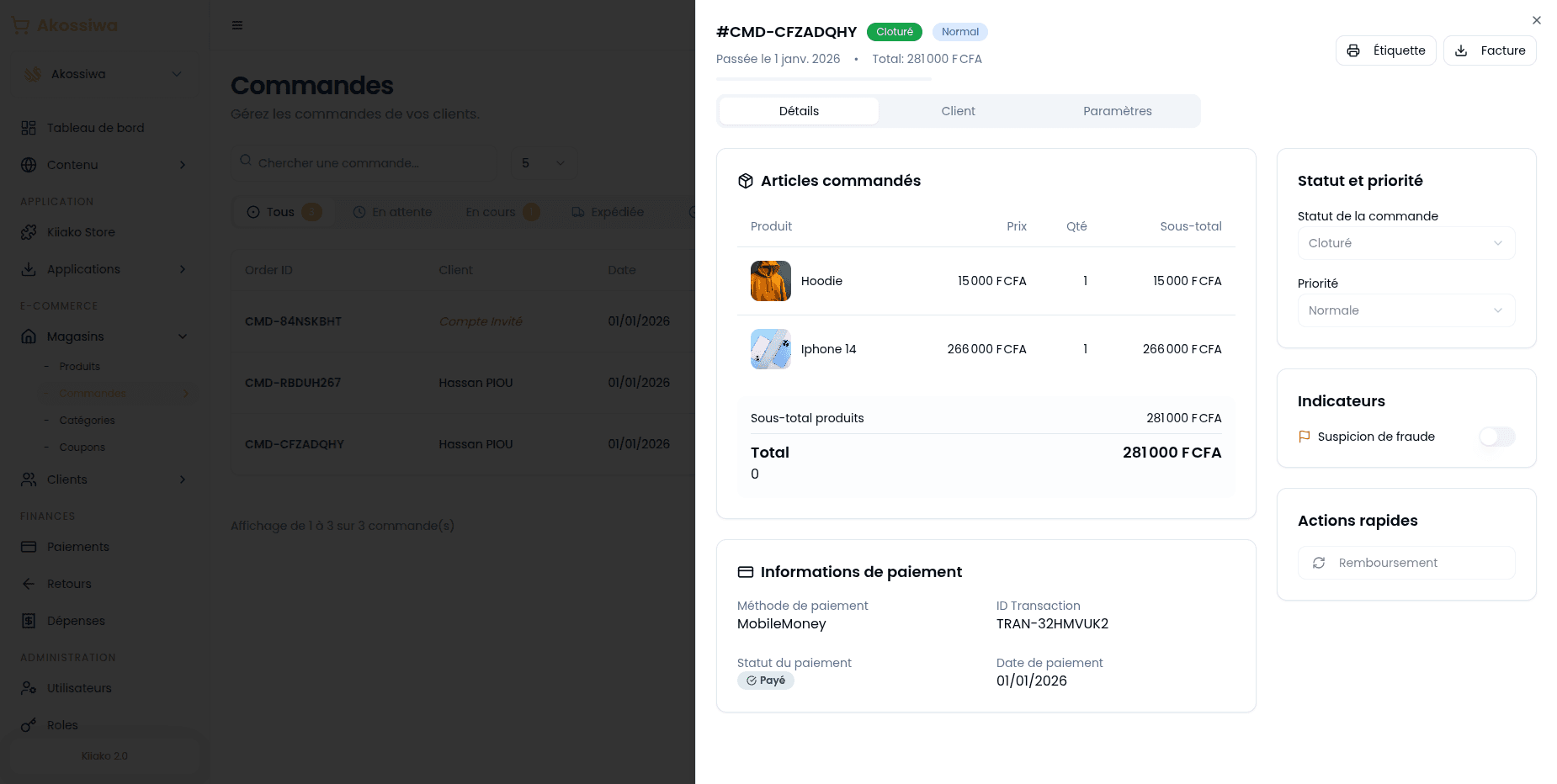Click the truck icon on the Expédiée tab

[x=578, y=212]
